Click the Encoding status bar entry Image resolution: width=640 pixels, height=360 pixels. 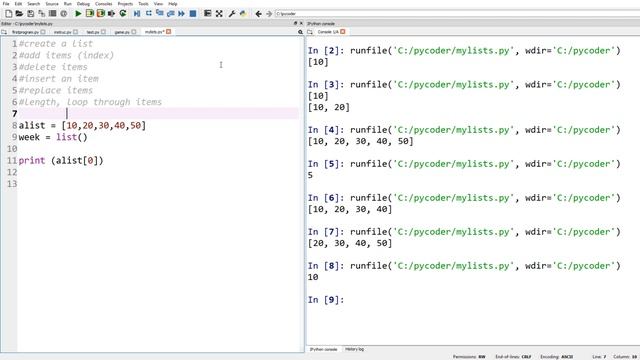557,357
